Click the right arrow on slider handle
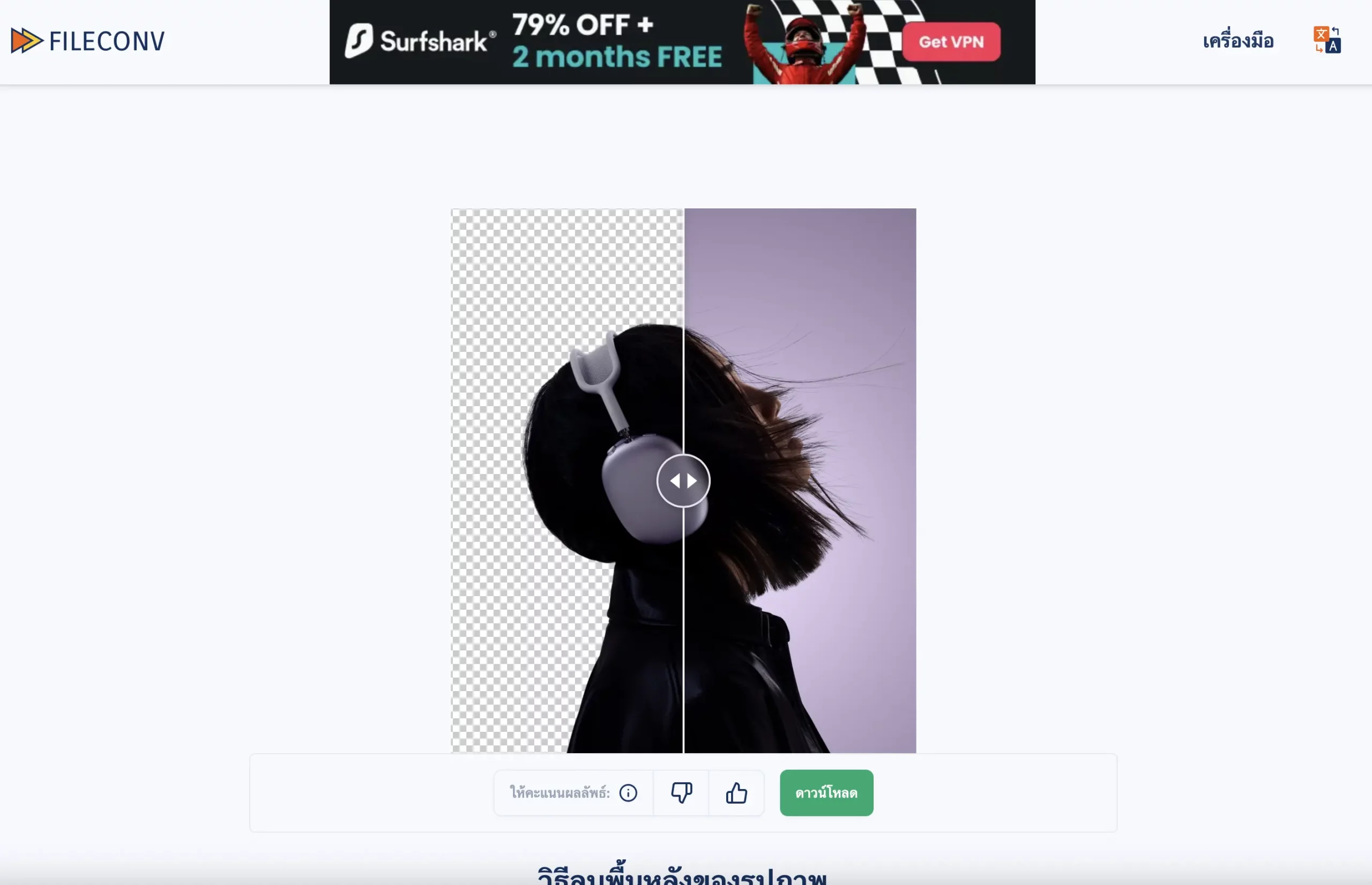 (691, 481)
